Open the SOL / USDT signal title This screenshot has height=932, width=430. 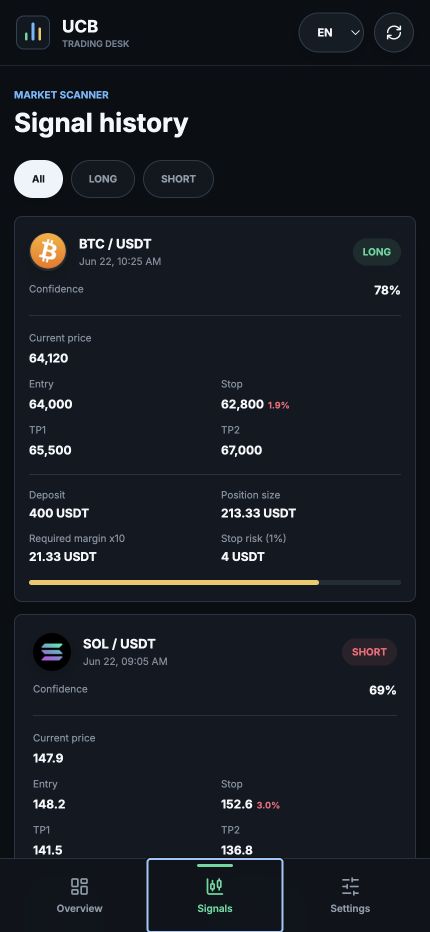pyautogui.click(x=119, y=644)
